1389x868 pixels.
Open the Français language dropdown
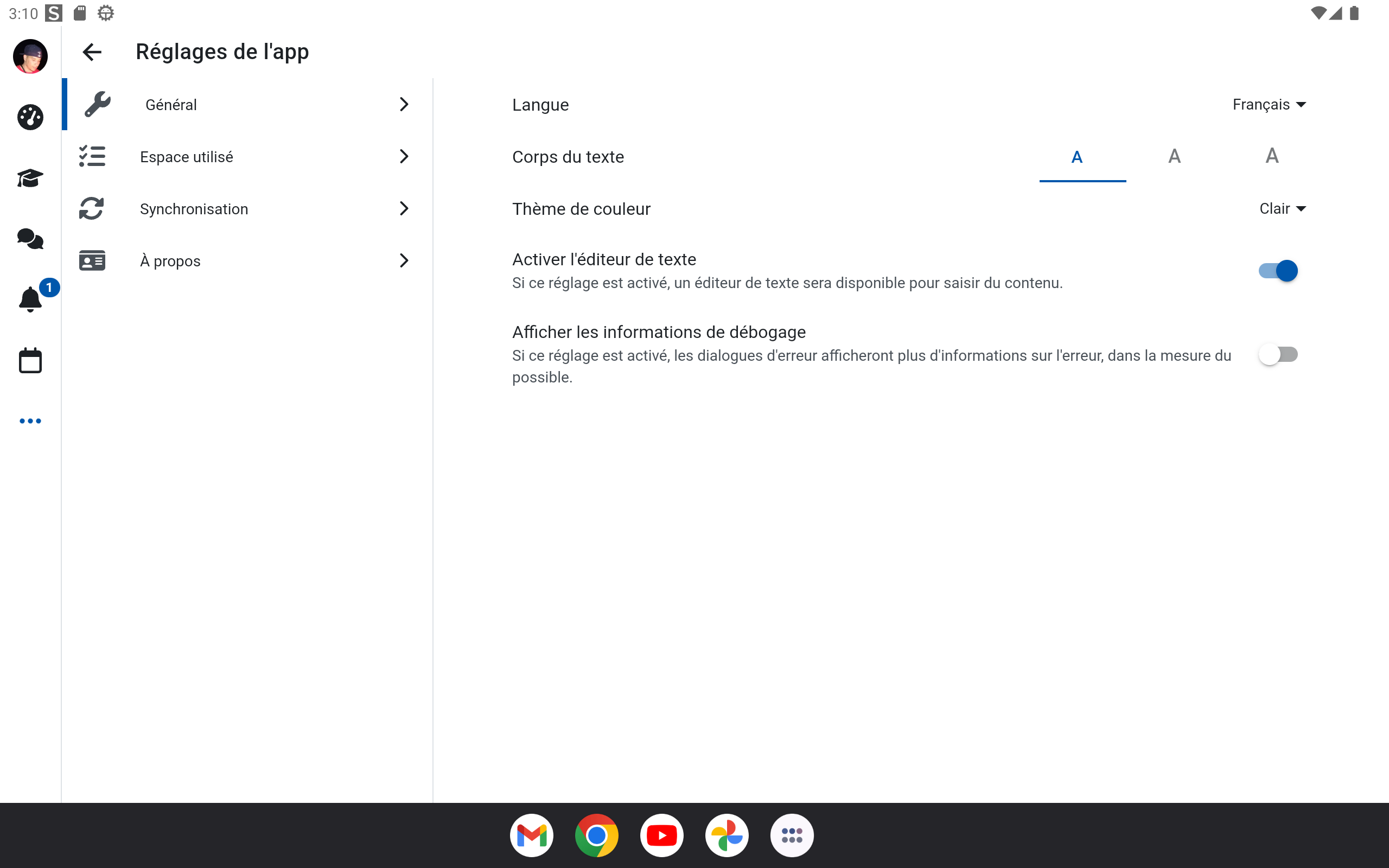1269,105
